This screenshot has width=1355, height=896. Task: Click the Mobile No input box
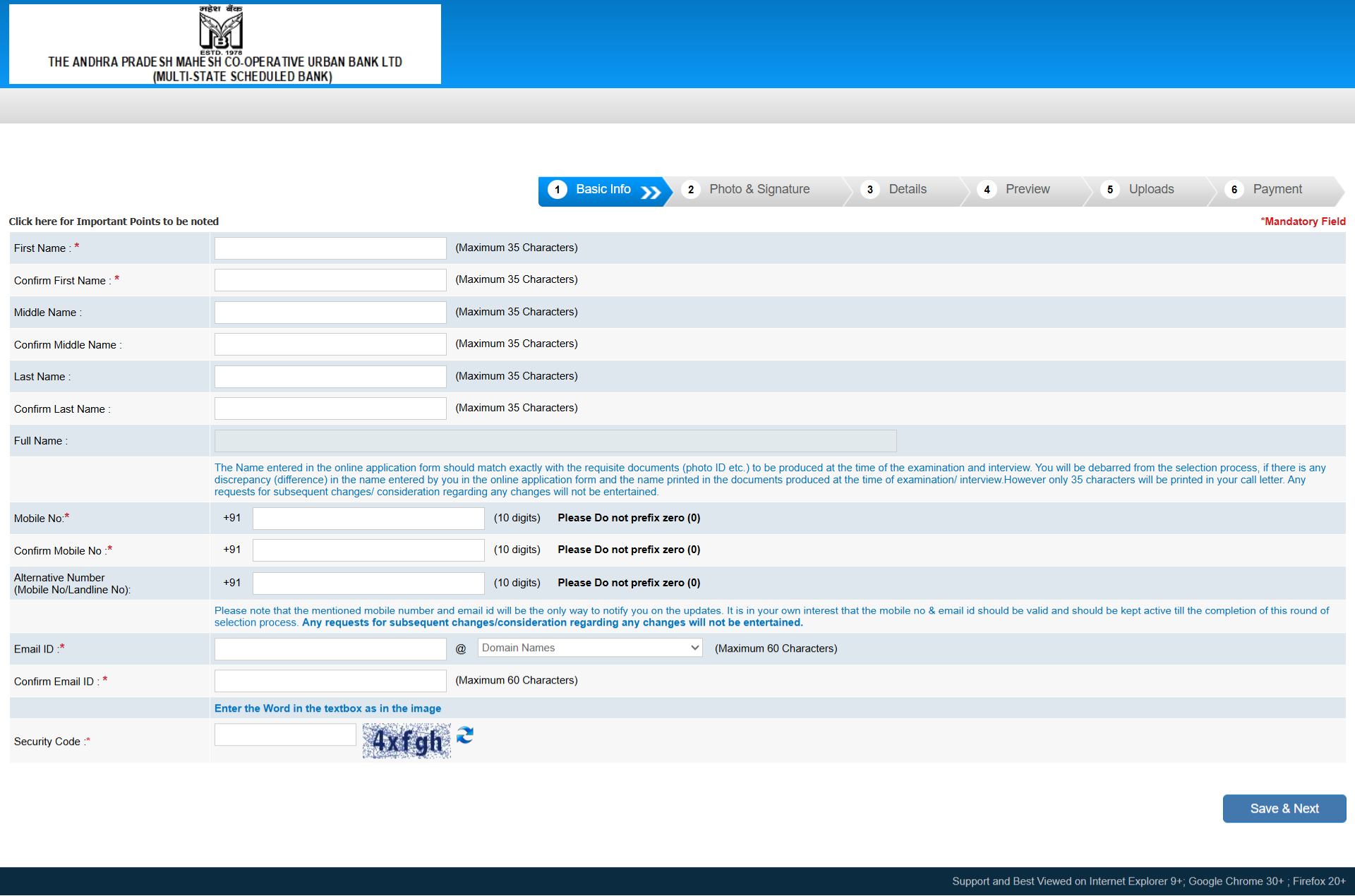368,519
